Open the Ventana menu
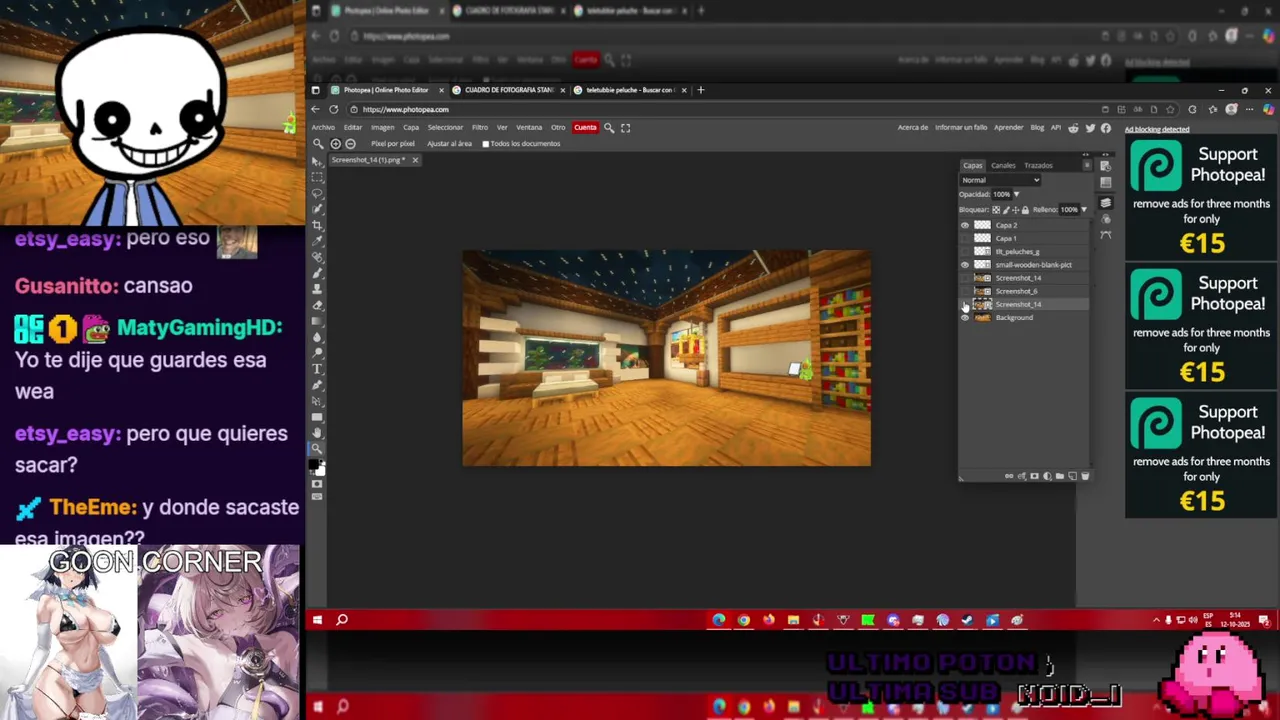This screenshot has width=1280, height=720. [529, 127]
